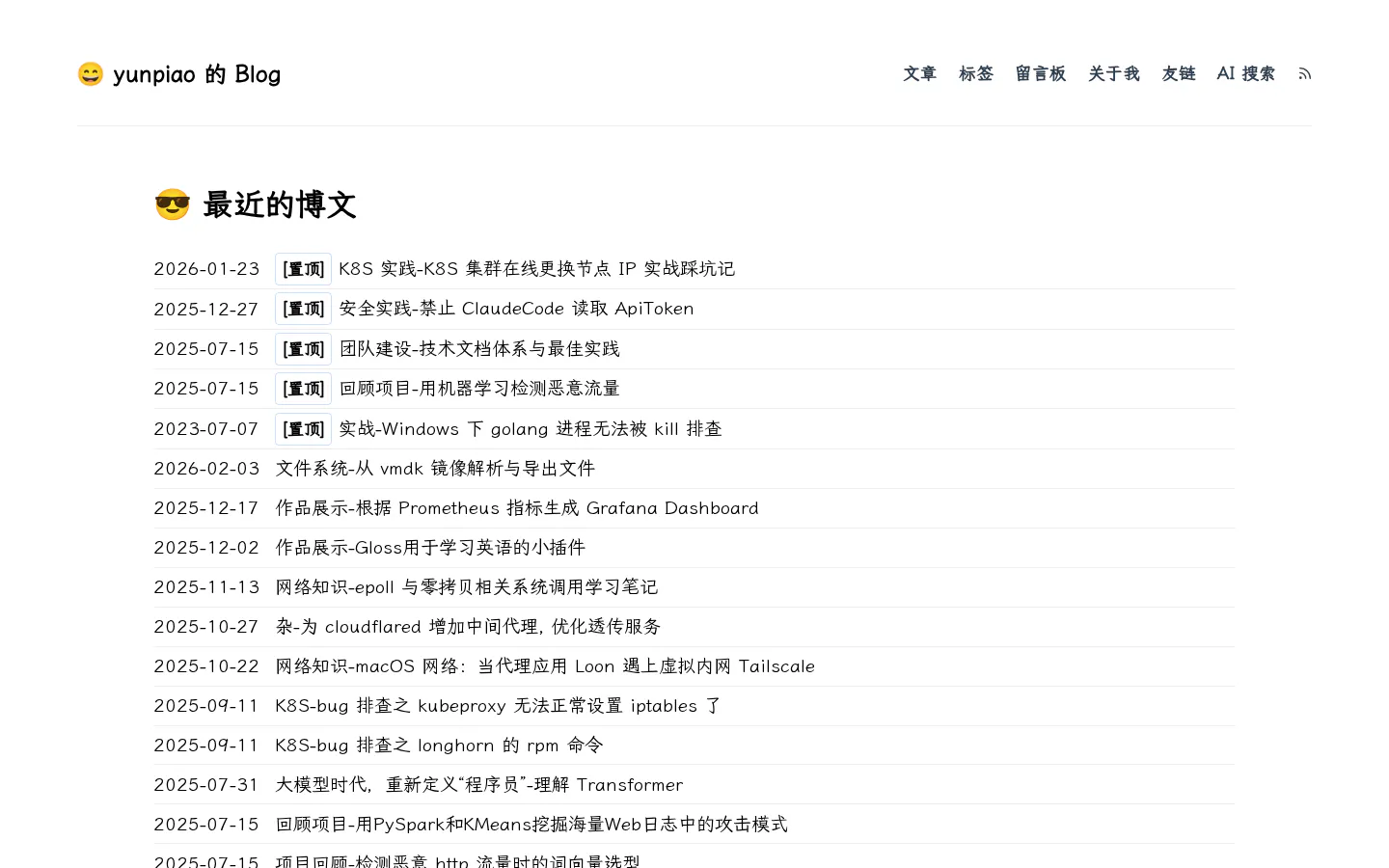Open the 标签 menu item

976,74
